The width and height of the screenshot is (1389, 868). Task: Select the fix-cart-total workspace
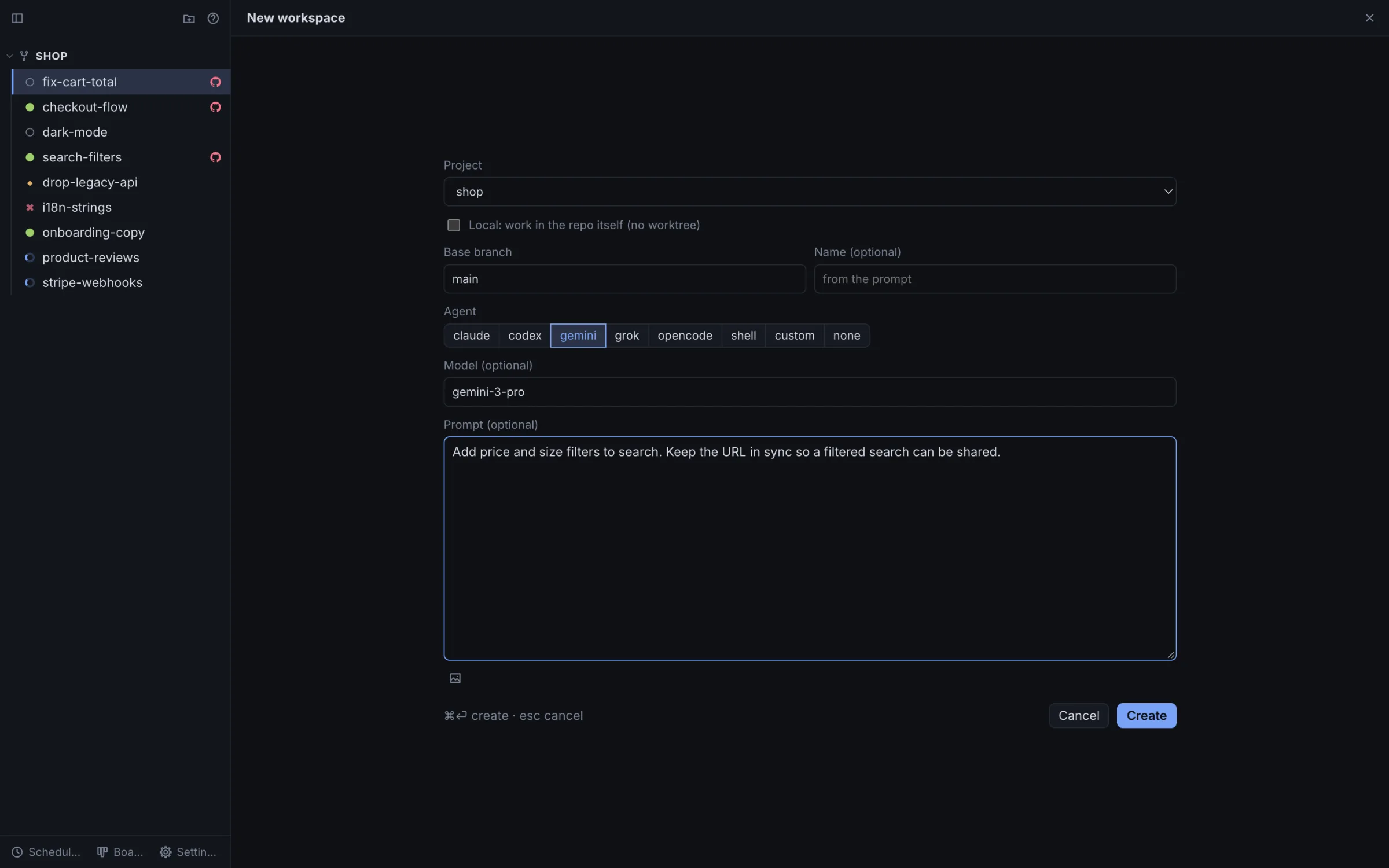pos(121,82)
